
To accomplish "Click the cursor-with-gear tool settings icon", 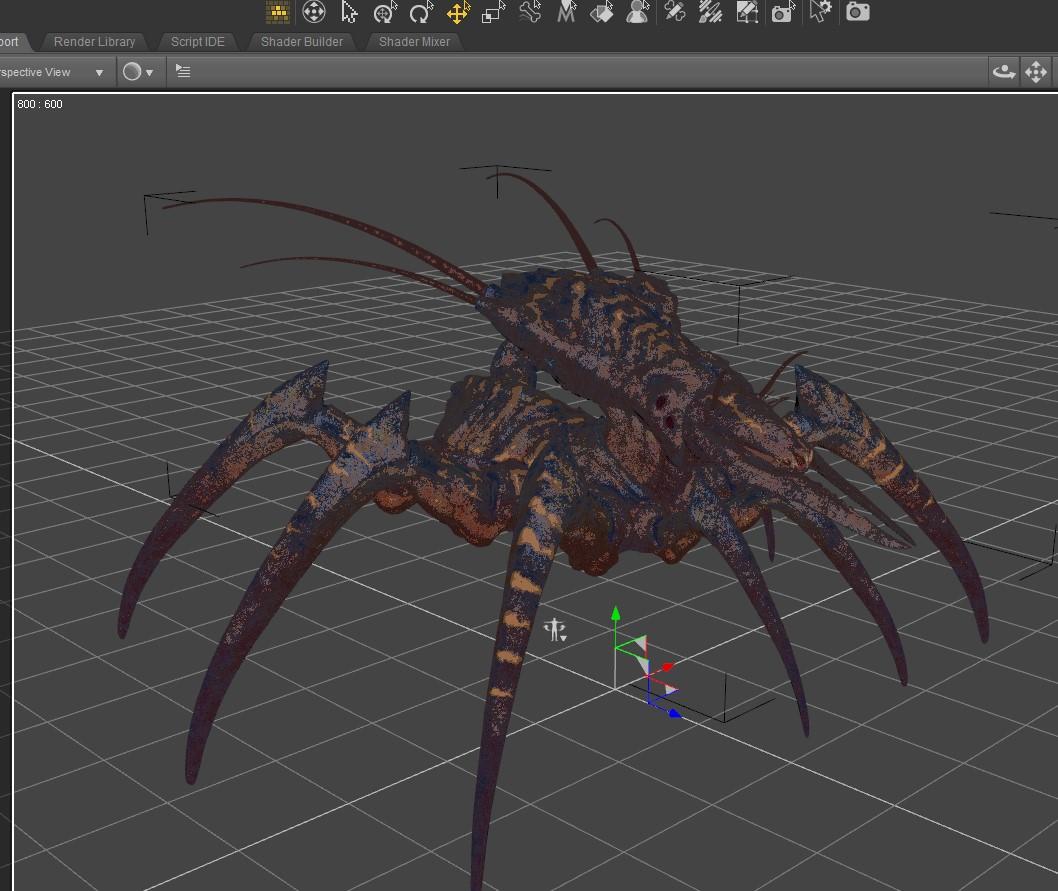I will pyautogui.click(x=820, y=12).
